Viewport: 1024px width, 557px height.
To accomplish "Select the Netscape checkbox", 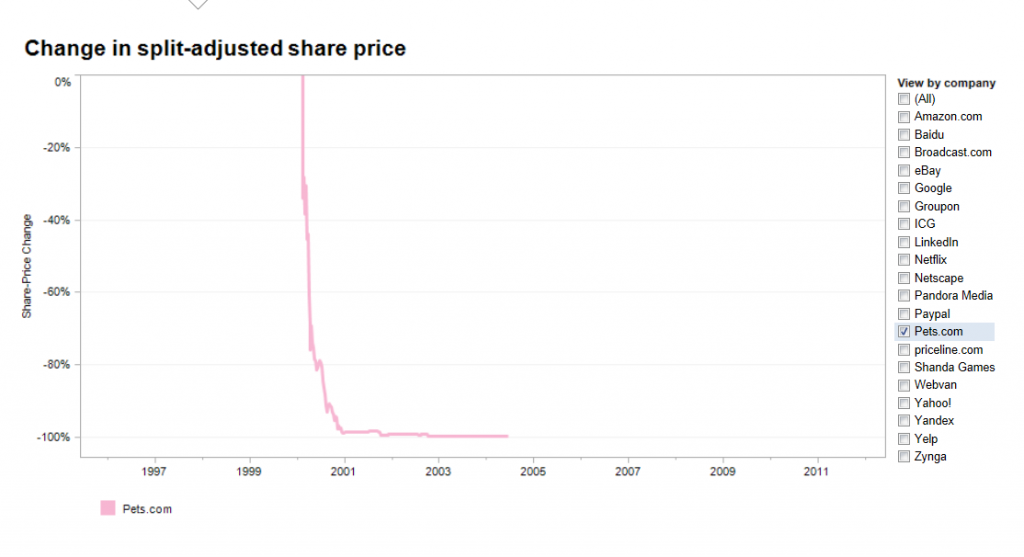I will (904, 278).
